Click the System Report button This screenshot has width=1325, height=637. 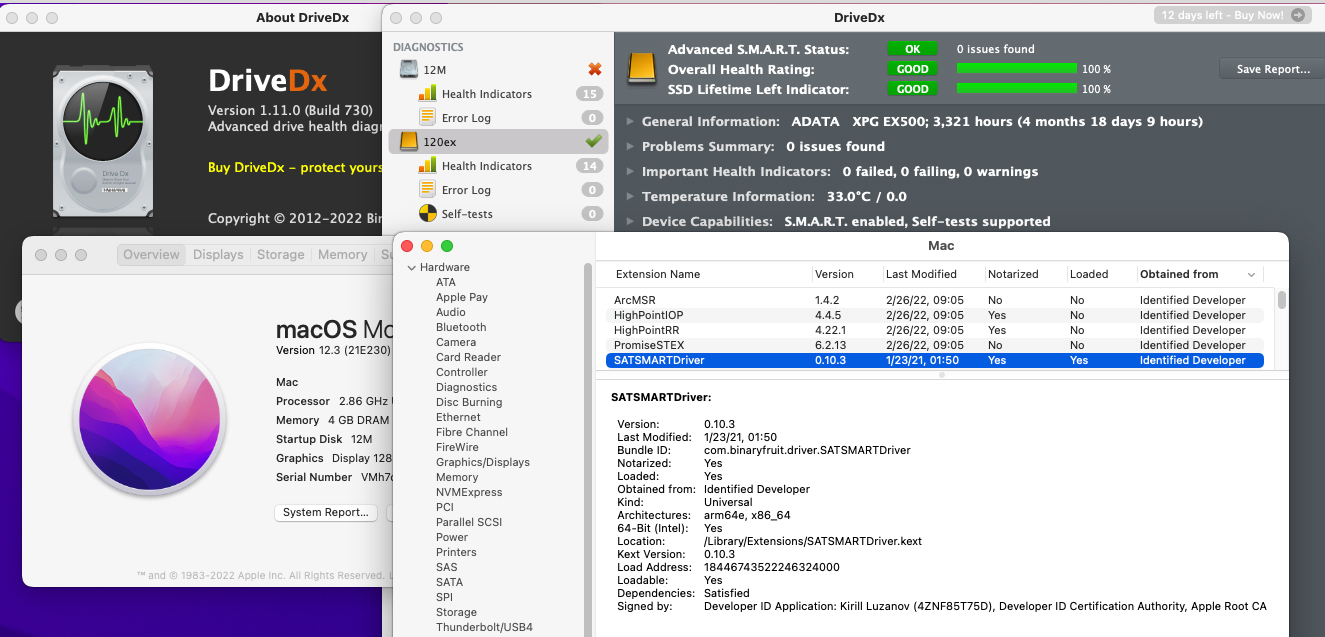tap(326, 512)
